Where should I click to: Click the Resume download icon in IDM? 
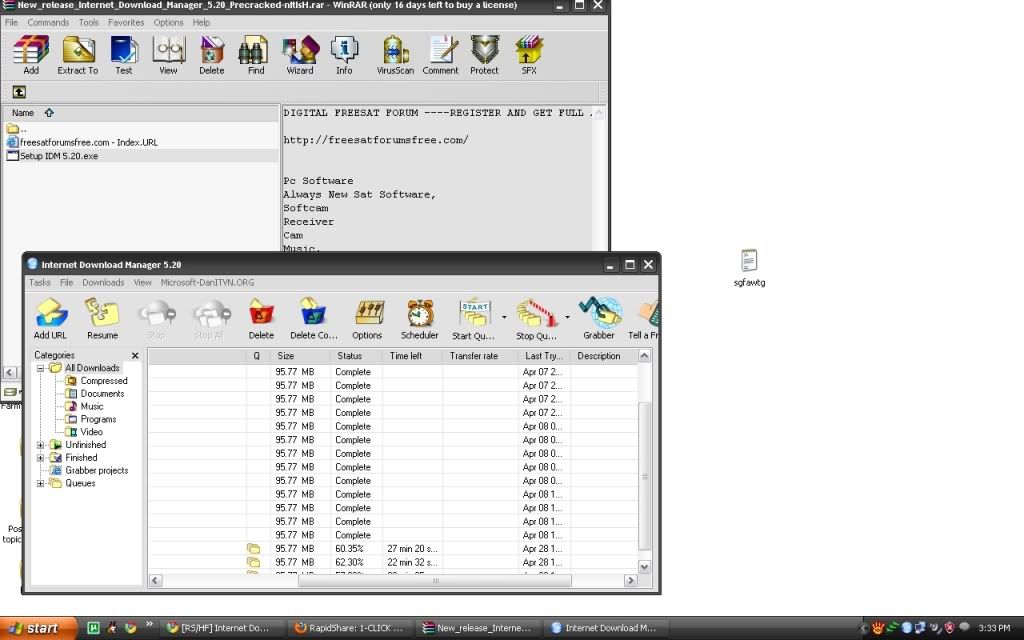(103, 319)
